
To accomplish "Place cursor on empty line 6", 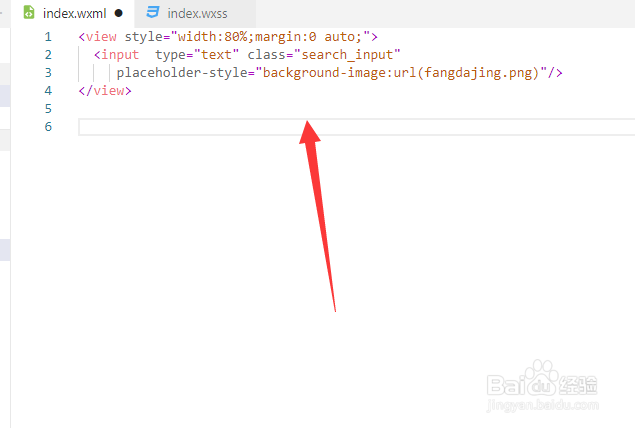I will pos(356,127).
